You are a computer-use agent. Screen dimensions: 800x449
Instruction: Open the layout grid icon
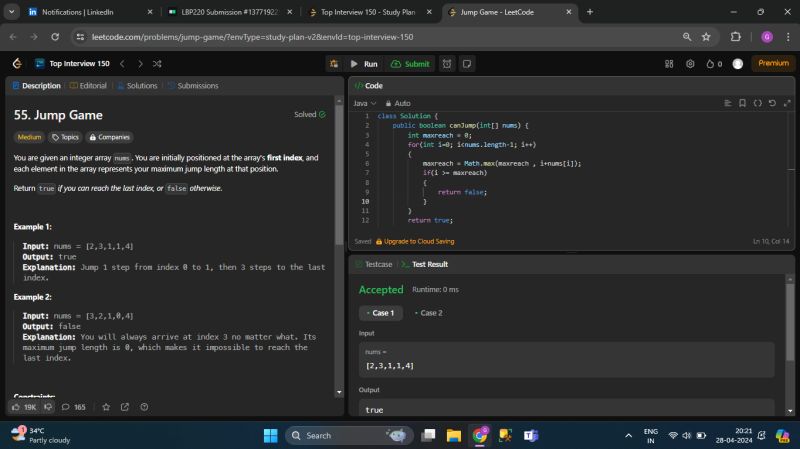tap(669, 64)
